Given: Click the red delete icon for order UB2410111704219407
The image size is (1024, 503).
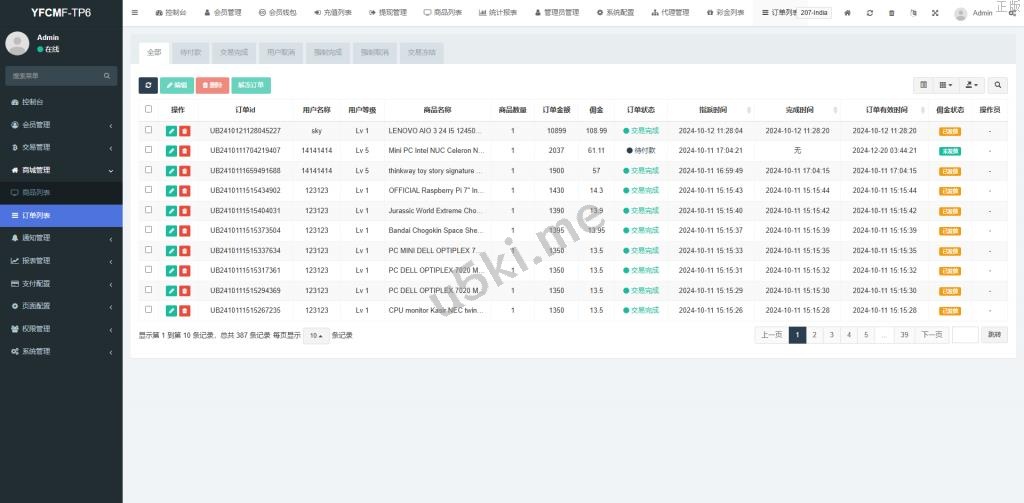Looking at the screenshot, I should pos(184,151).
